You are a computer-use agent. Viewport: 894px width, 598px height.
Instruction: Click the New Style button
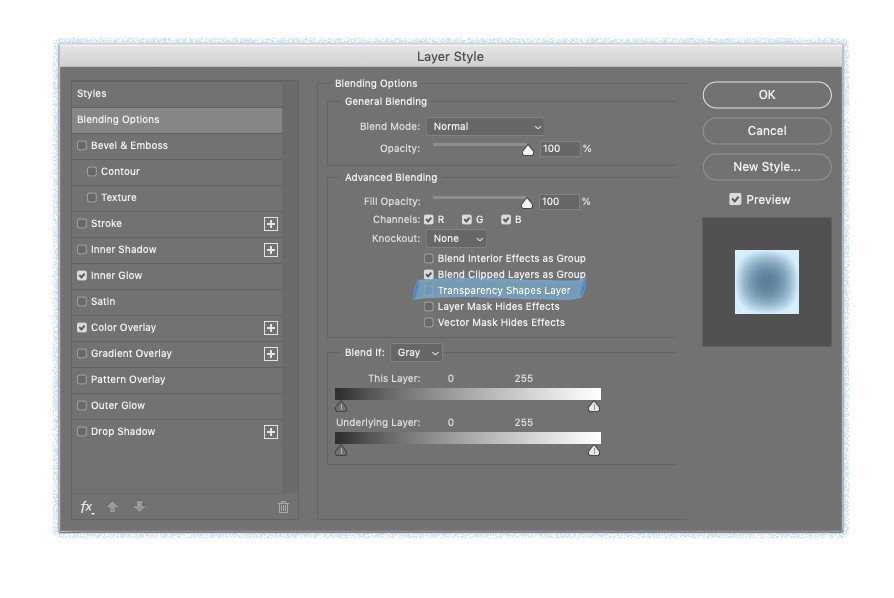pyautogui.click(x=766, y=167)
